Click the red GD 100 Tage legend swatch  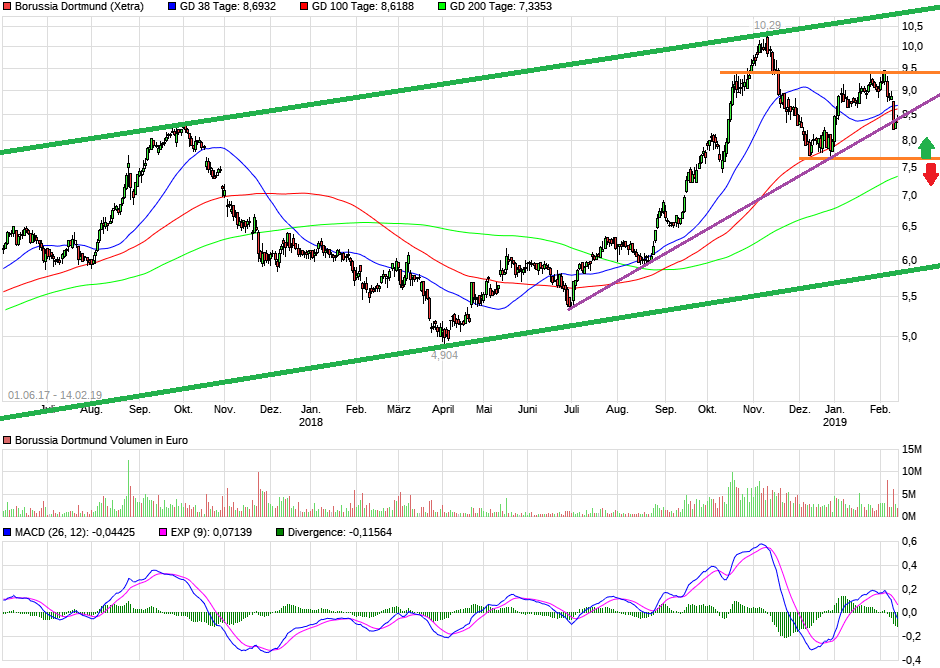(304, 7)
